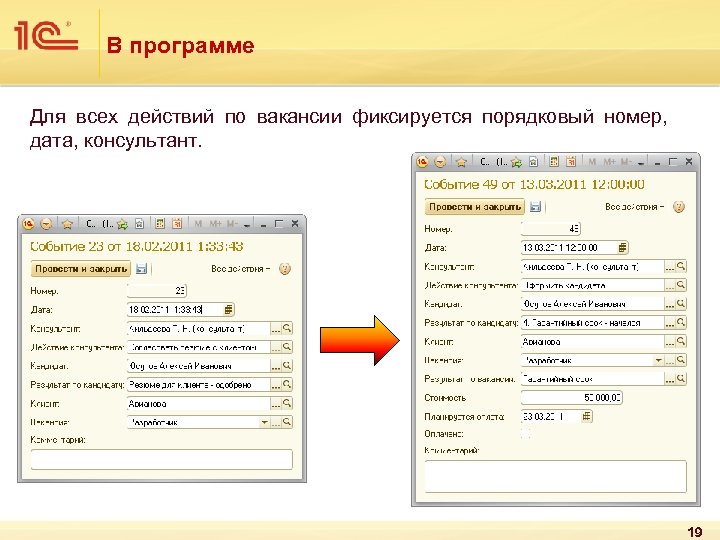Toggle the Оплачено checkbox
The height and width of the screenshot is (540, 720).
coord(525,433)
